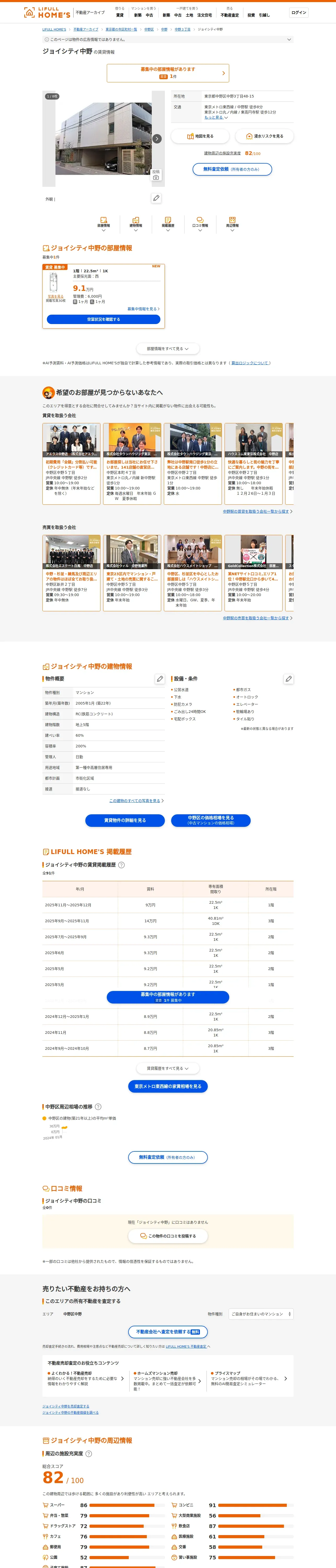Viewport: 336px width, 1568px height.
Task: Click the ログイン button
Action: (x=299, y=12)
